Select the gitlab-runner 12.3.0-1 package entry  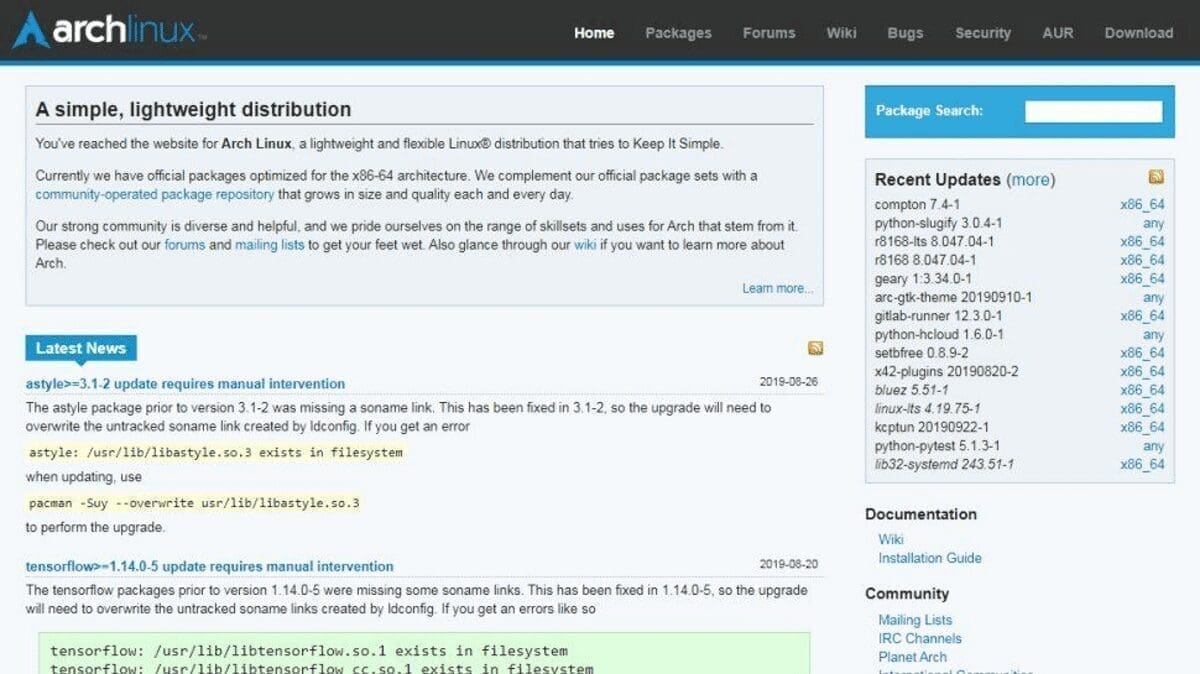pos(939,316)
